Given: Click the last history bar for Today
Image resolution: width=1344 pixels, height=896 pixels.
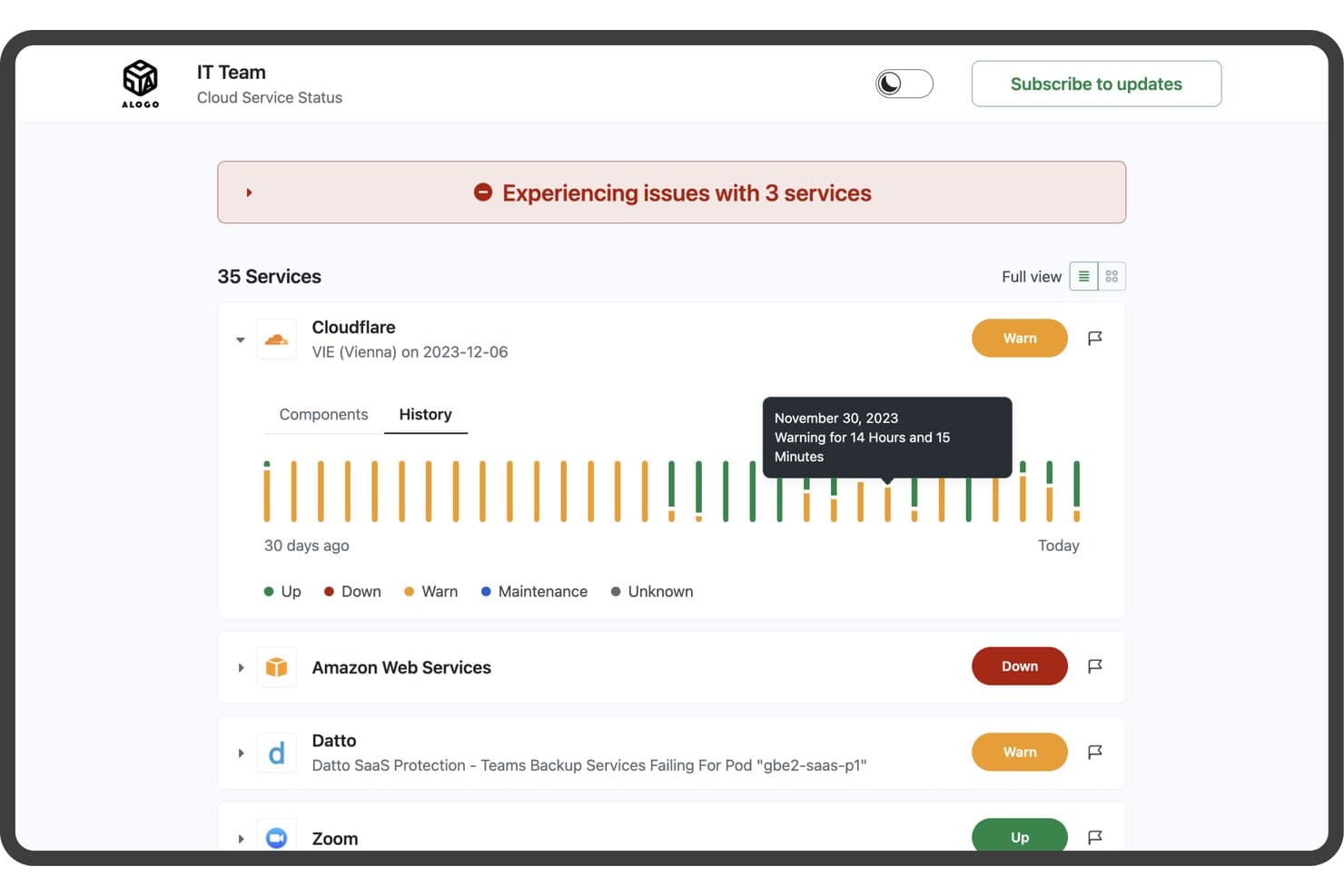Looking at the screenshot, I should point(1077,491).
